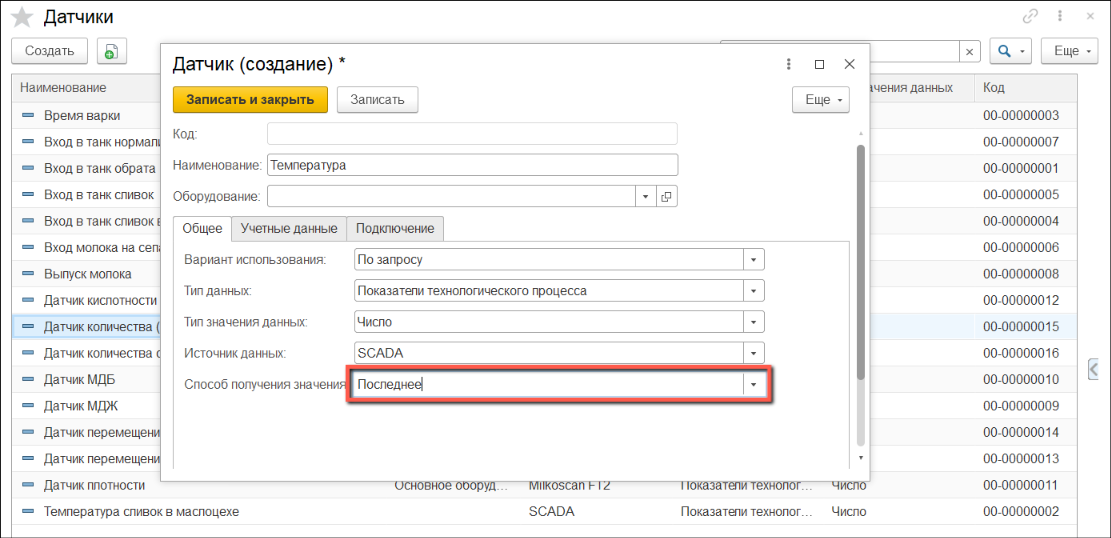Click the create-by-copy icon next to Создать
Viewport: 1111px width, 538px height.
tap(111, 51)
